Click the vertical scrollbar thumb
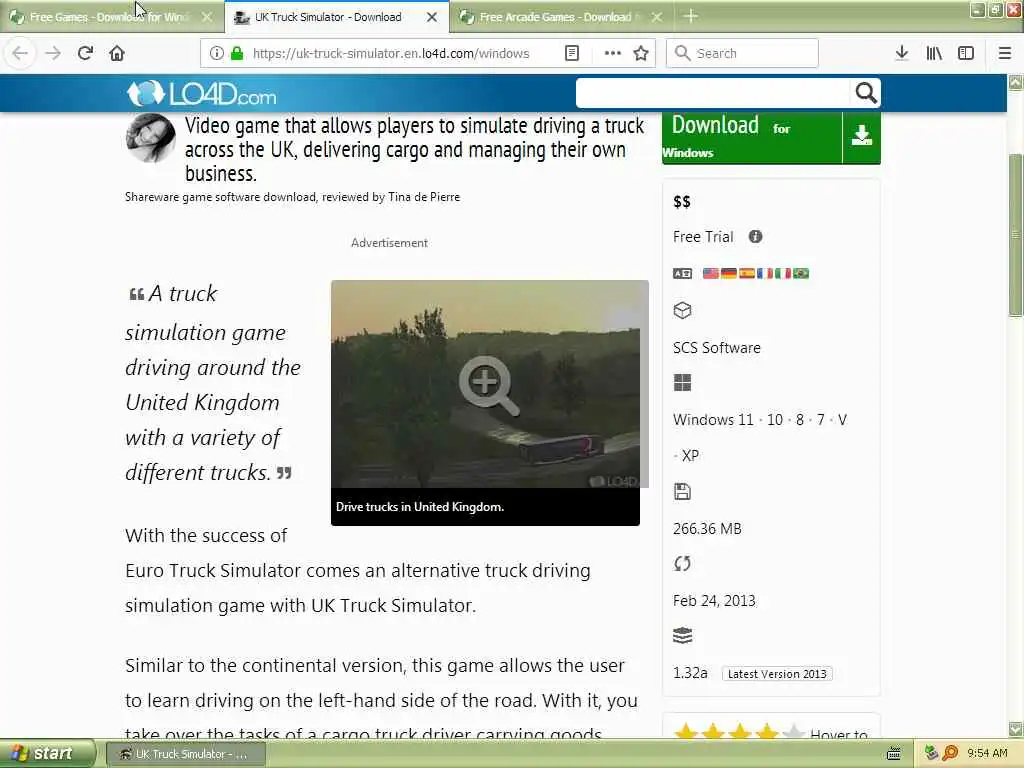The width and height of the screenshot is (1024, 768). click(1016, 235)
